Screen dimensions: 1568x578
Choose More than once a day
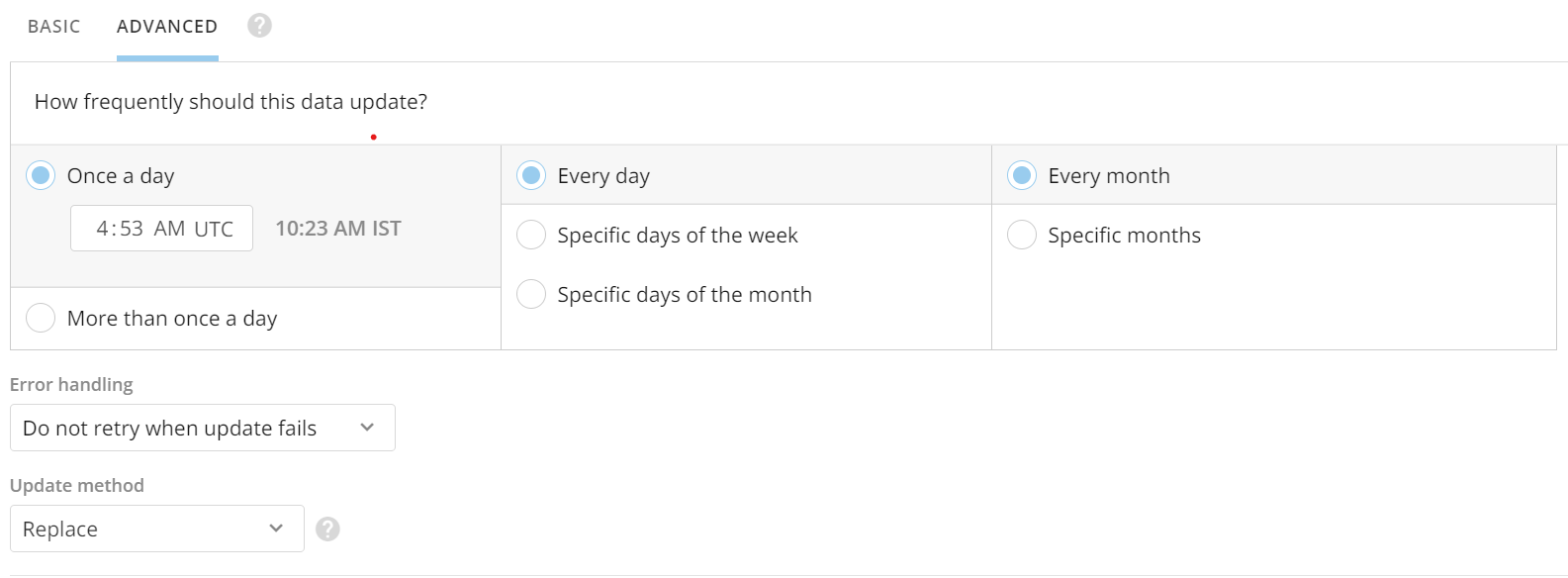[41, 319]
